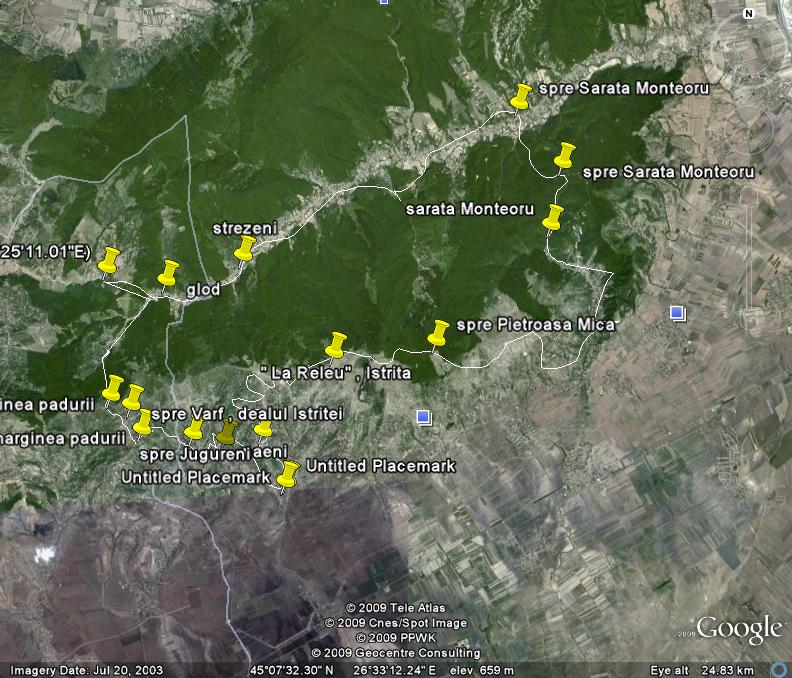
Task: Click the '© 2009 Tele Atlas' attribution
Action: tap(396, 608)
